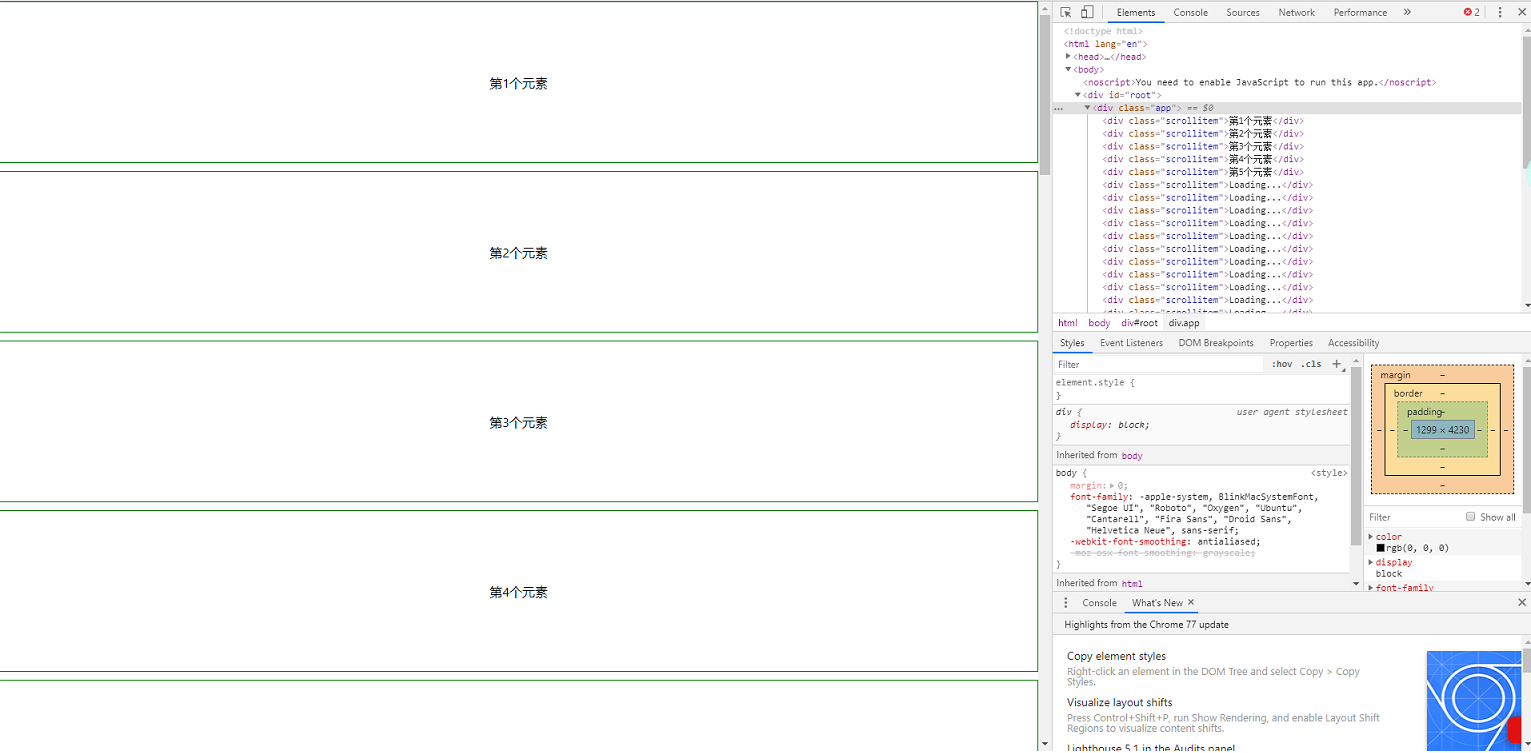
Task: Close the What's New drawer tab
Action: (x=1191, y=602)
